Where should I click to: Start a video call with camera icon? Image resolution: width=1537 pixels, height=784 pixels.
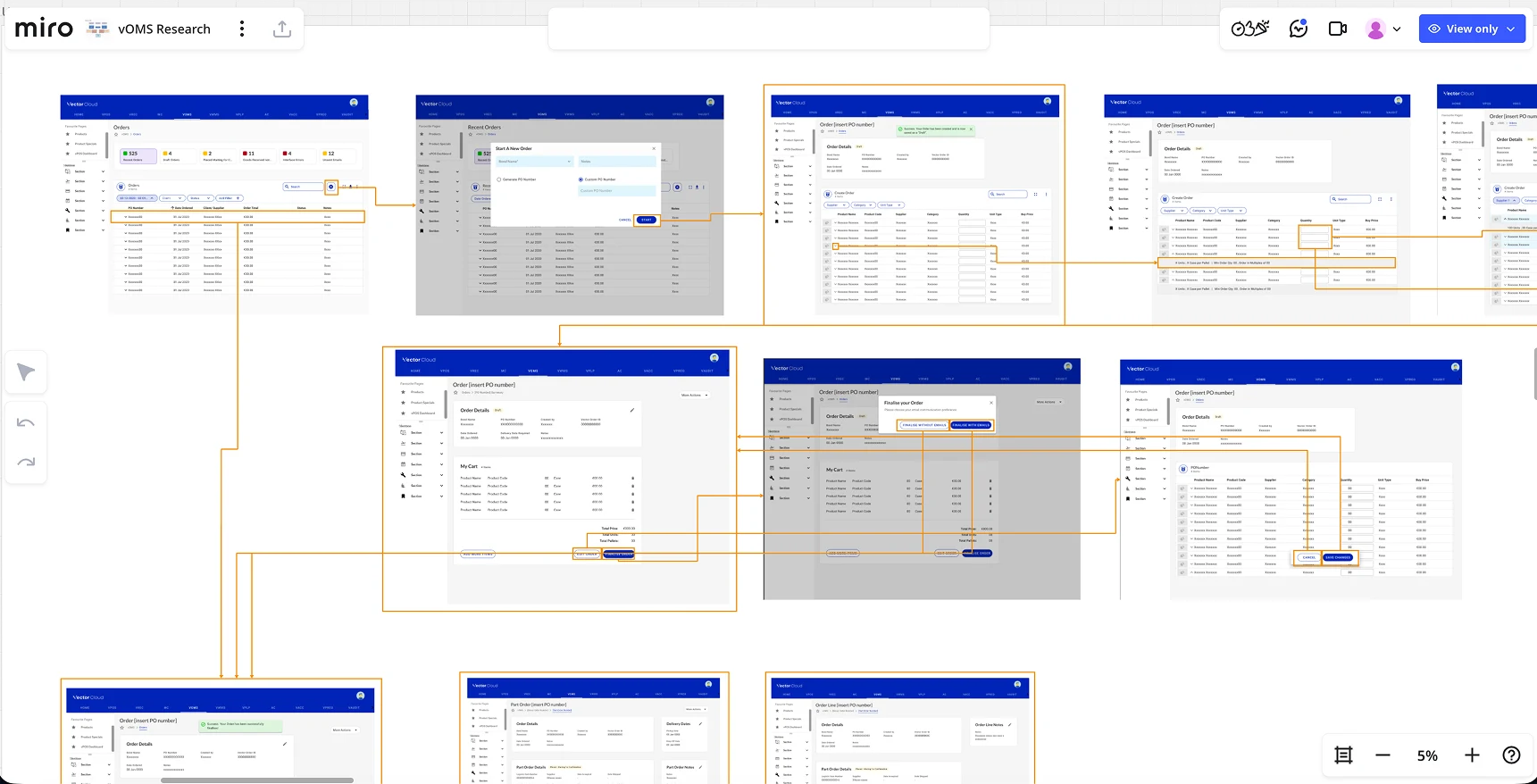tap(1338, 29)
